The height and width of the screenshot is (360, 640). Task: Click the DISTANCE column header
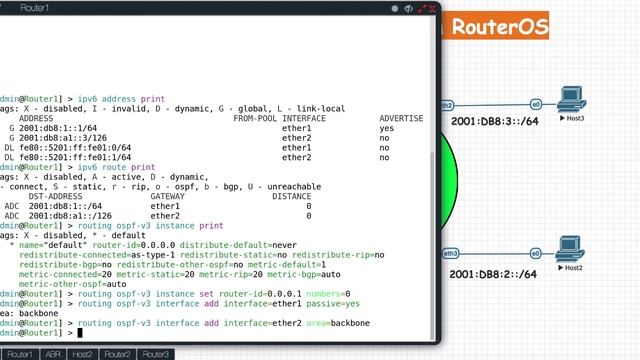click(291, 196)
